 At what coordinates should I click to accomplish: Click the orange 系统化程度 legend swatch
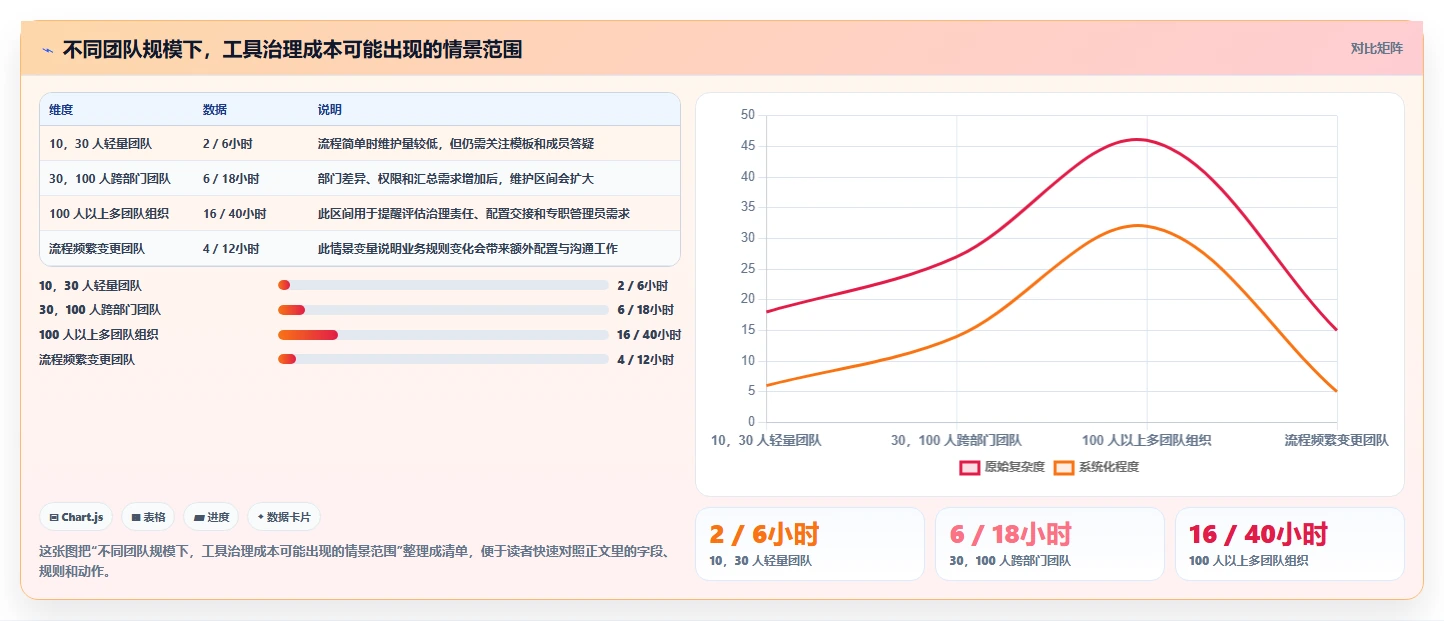[x=1064, y=467]
